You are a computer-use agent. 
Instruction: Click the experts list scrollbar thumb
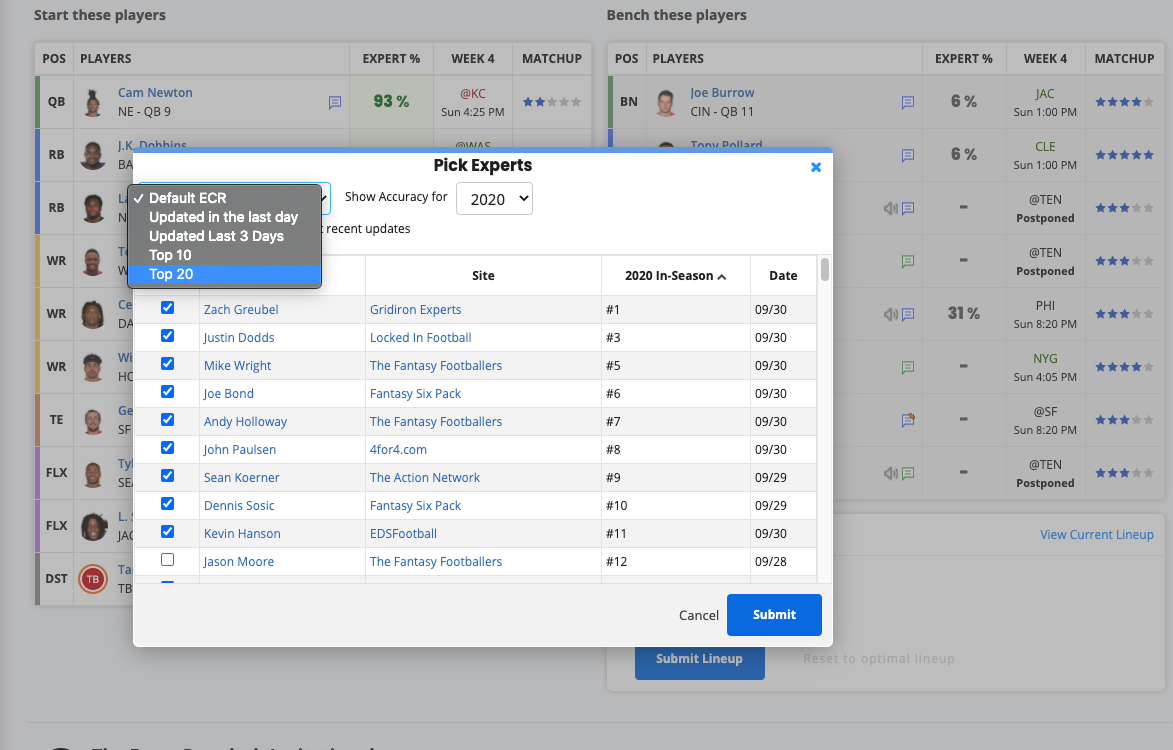pos(824,269)
